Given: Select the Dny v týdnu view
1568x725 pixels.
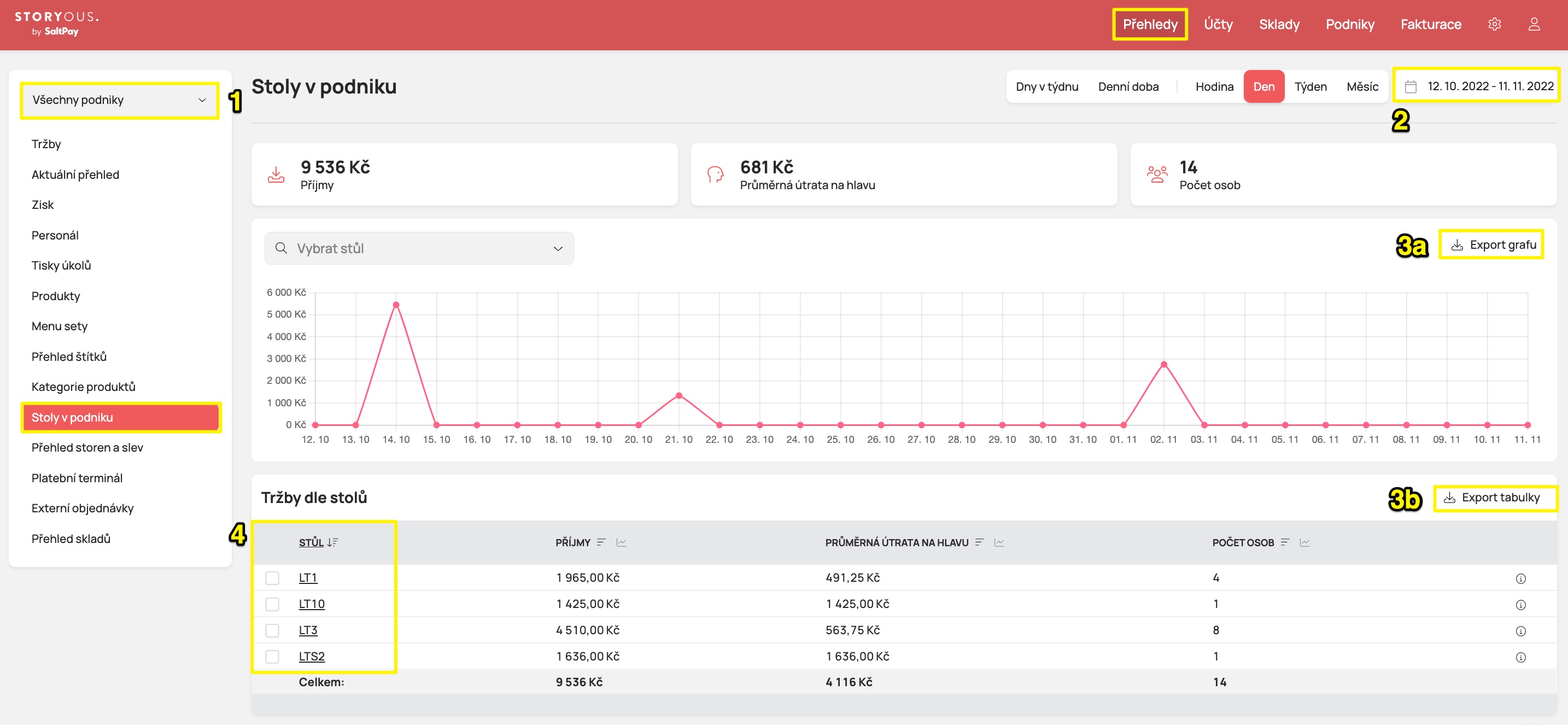Looking at the screenshot, I should click(1047, 86).
